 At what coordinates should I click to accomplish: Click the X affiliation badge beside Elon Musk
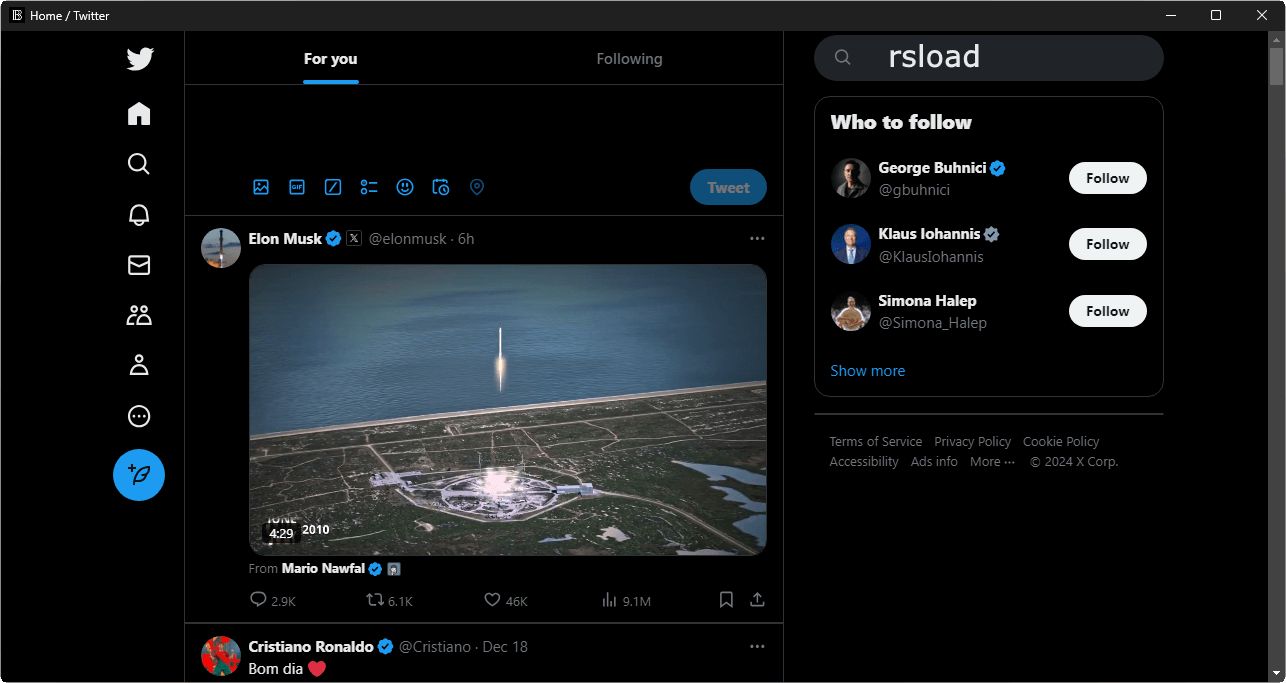pos(354,239)
